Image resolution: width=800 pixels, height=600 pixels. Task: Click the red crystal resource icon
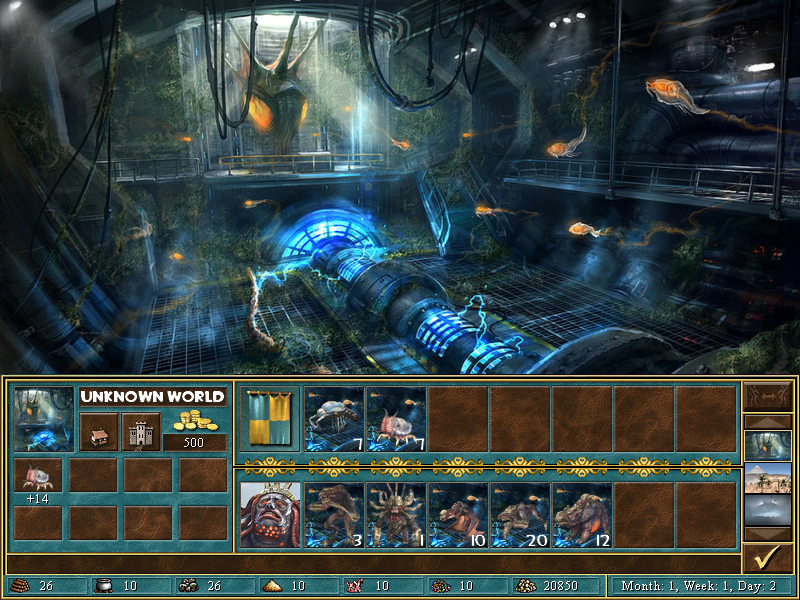click(355, 586)
